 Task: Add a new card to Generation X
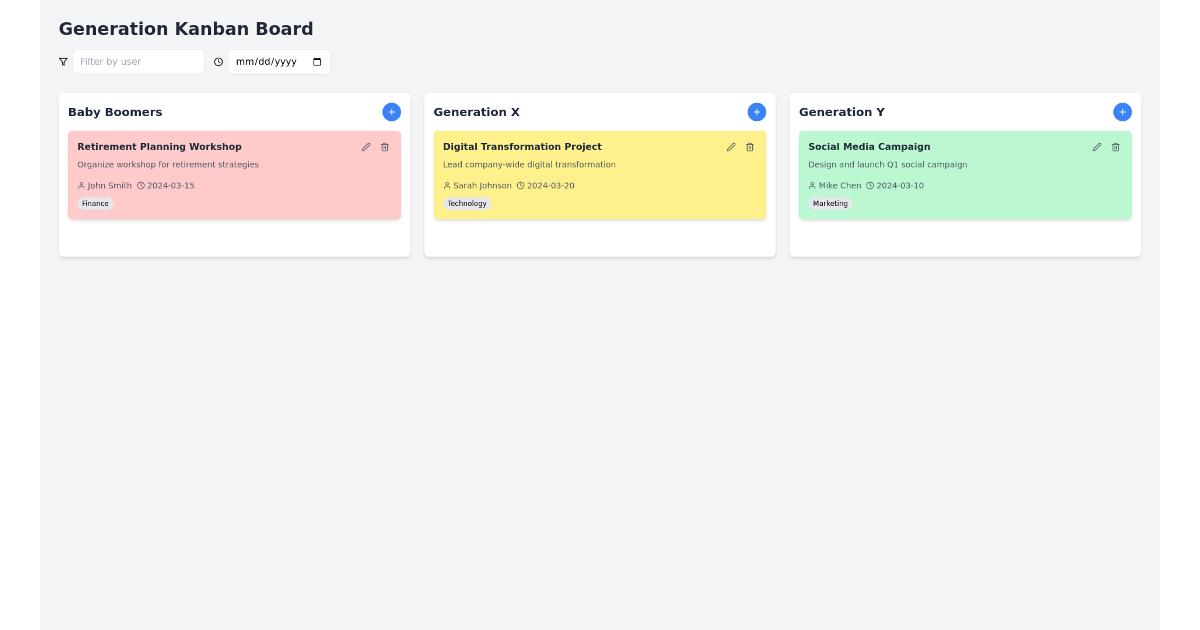pos(756,112)
